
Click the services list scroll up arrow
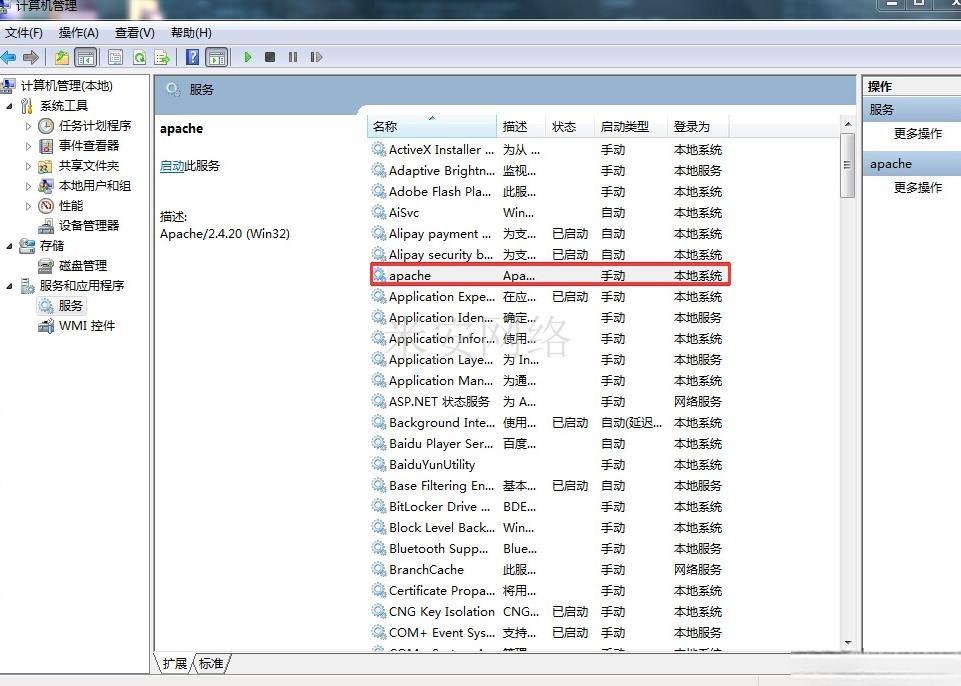tap(848, 124)
